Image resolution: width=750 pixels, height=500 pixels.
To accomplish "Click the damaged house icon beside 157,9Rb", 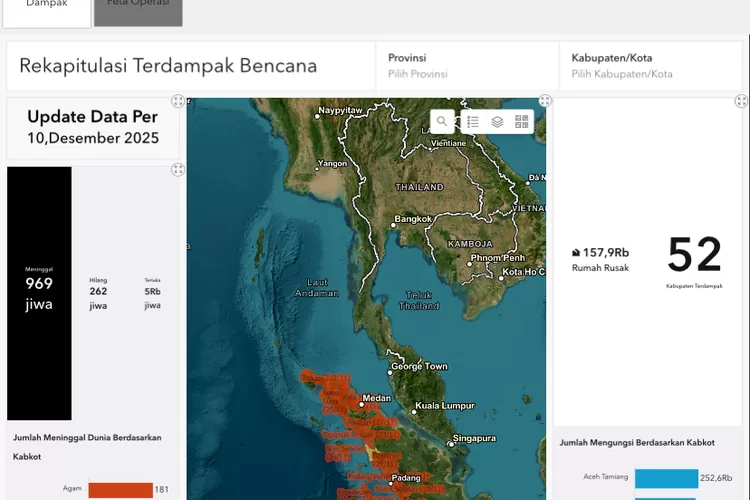I will [x=576, y=253].
